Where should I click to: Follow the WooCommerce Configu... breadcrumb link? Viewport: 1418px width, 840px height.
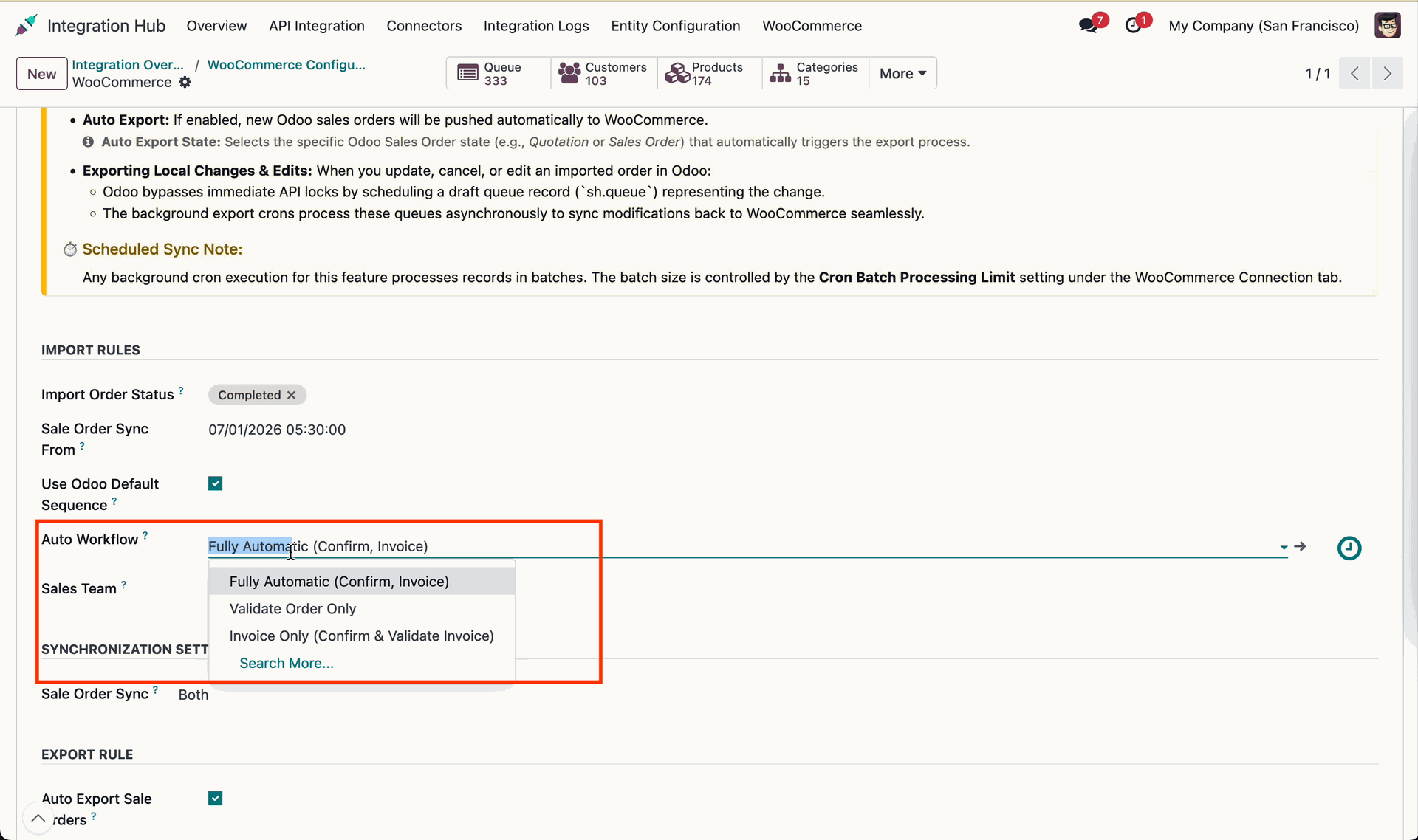tap(287, 64)
